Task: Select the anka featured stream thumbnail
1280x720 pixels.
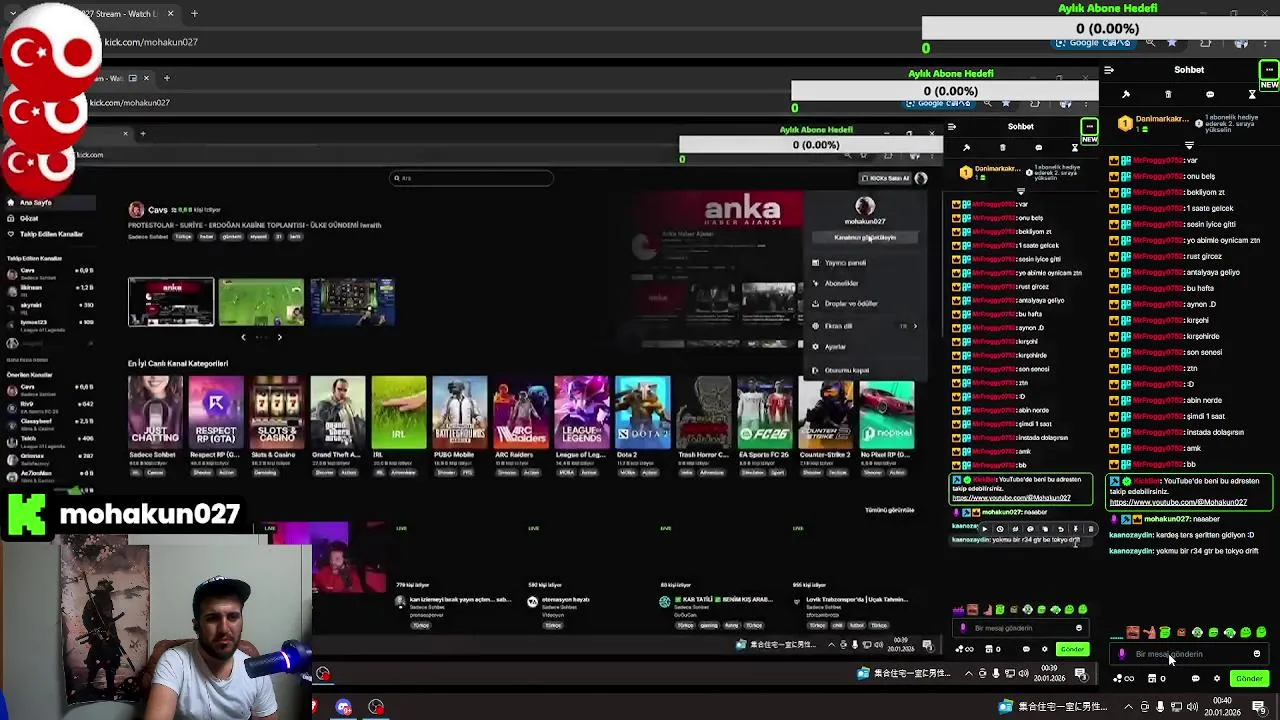Action: click(x=171, y=302)
